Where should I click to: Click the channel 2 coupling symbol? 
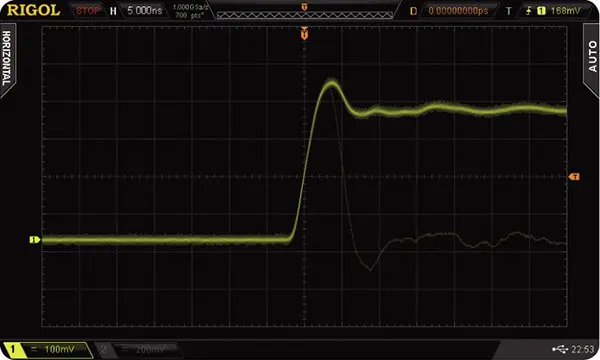(x=125, y=349)
